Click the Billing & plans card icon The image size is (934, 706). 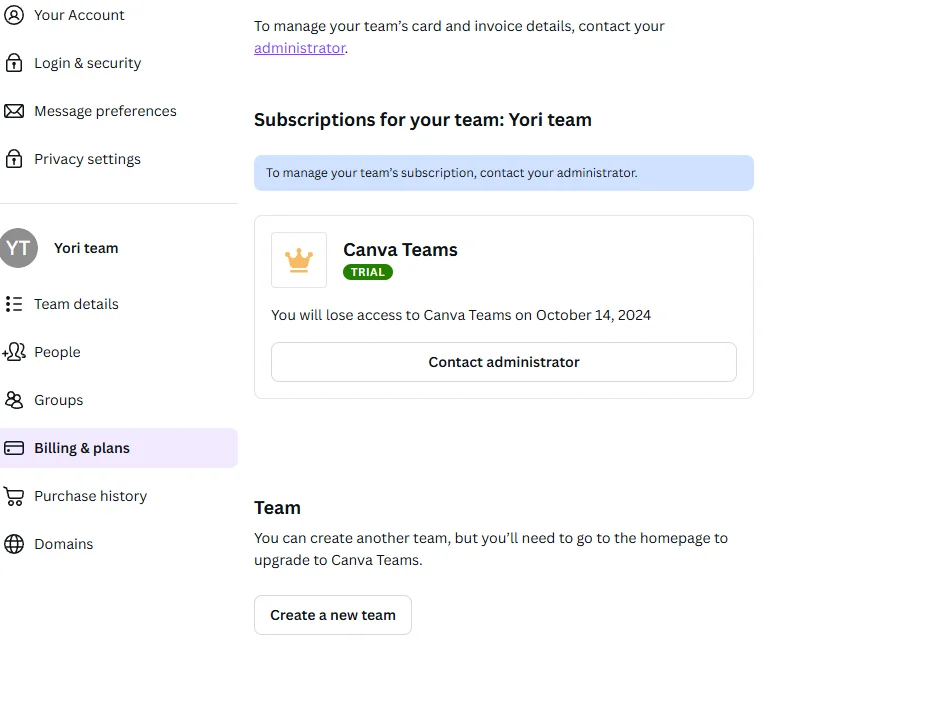(14, 448)
